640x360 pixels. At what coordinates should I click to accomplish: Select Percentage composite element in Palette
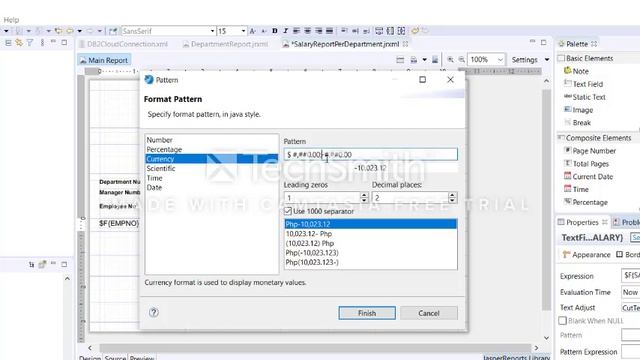point(585,202)
